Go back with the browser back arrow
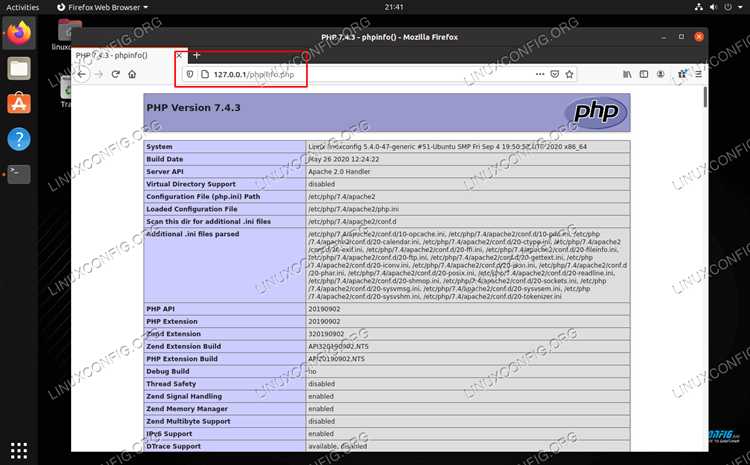 [x=82, y=74]
